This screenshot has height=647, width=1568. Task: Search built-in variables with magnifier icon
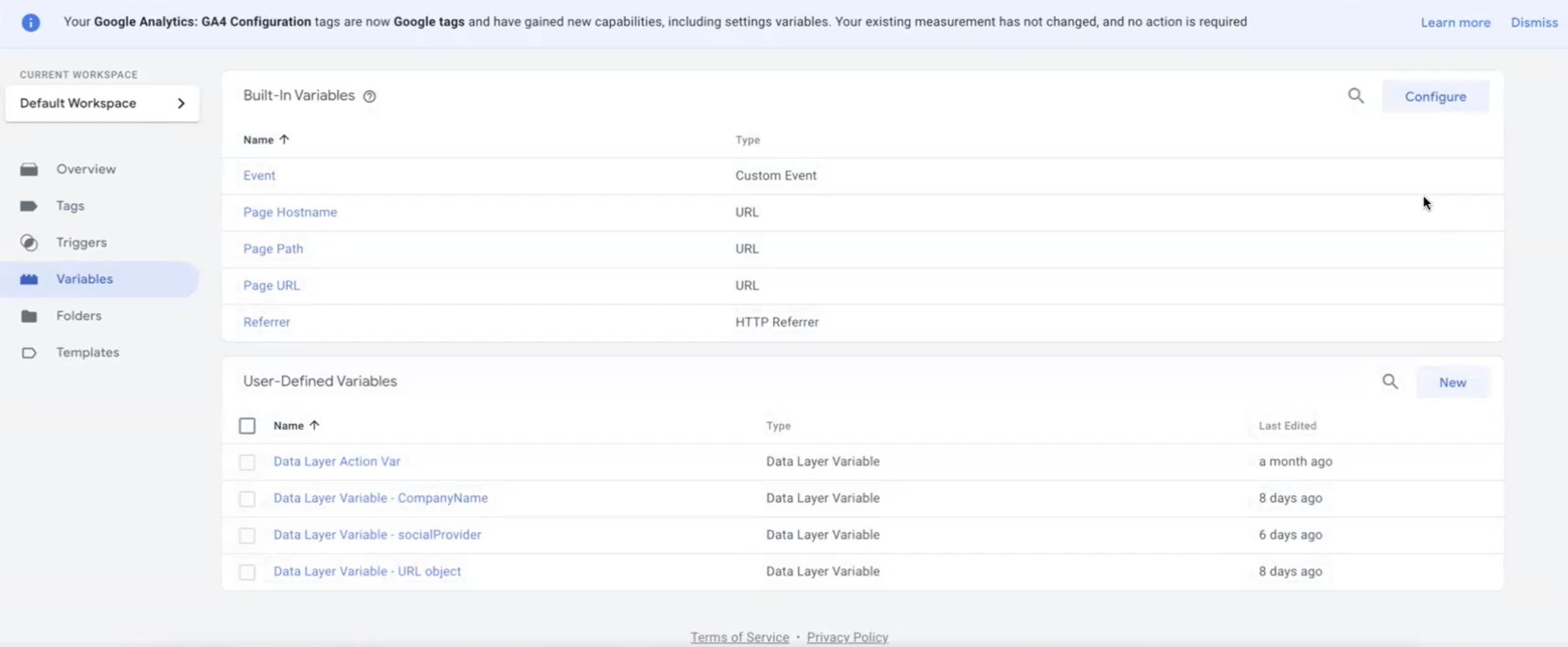[x=1355, y=96]
